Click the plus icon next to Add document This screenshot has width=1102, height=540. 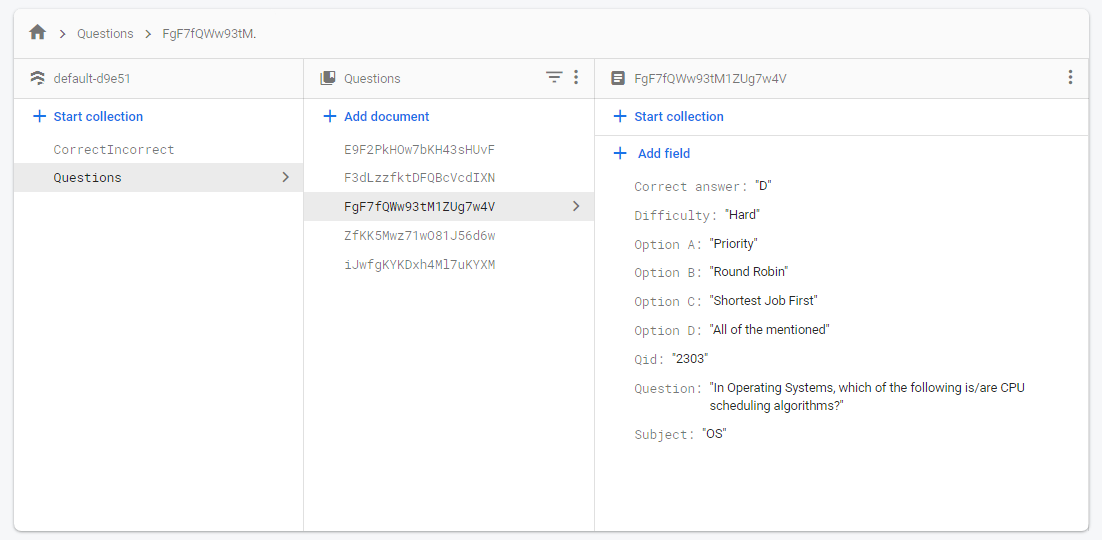(329, 116)
